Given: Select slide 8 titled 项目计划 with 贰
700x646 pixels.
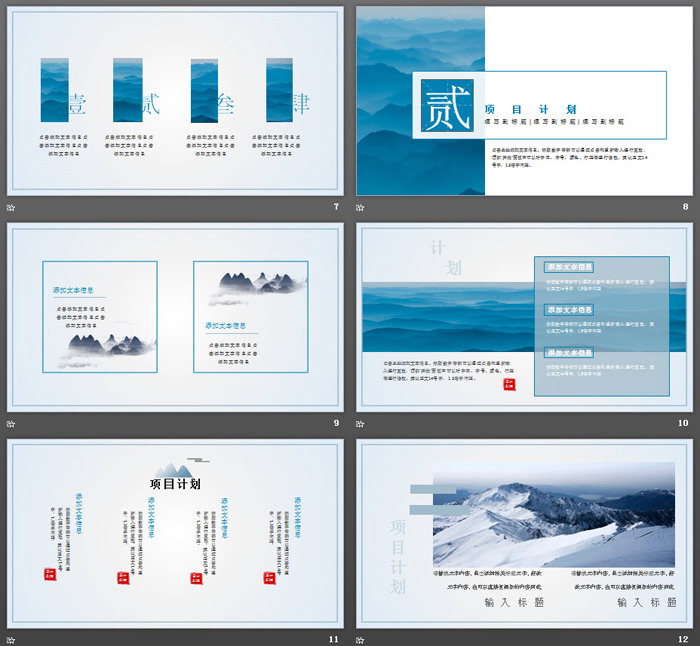Looking at the screenshot, I should click(525, 101).
